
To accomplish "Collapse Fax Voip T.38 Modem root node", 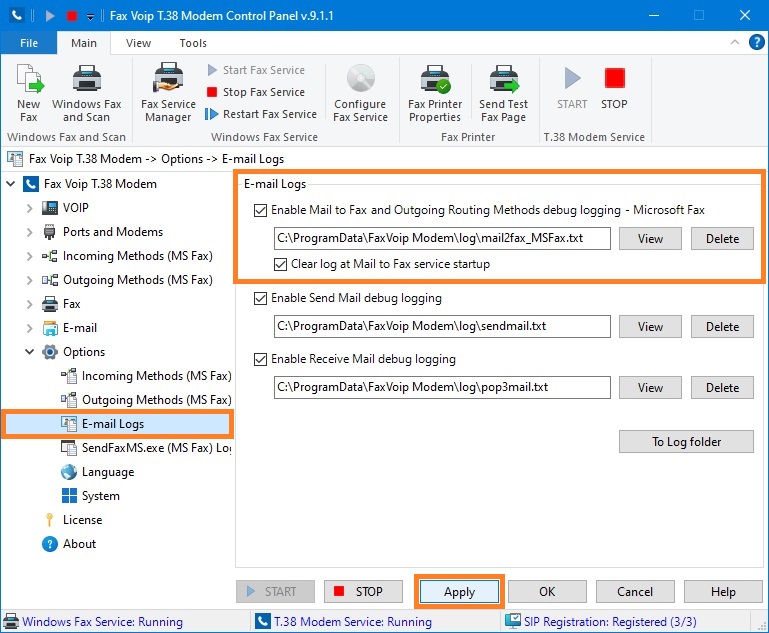I will coord(10,184).
